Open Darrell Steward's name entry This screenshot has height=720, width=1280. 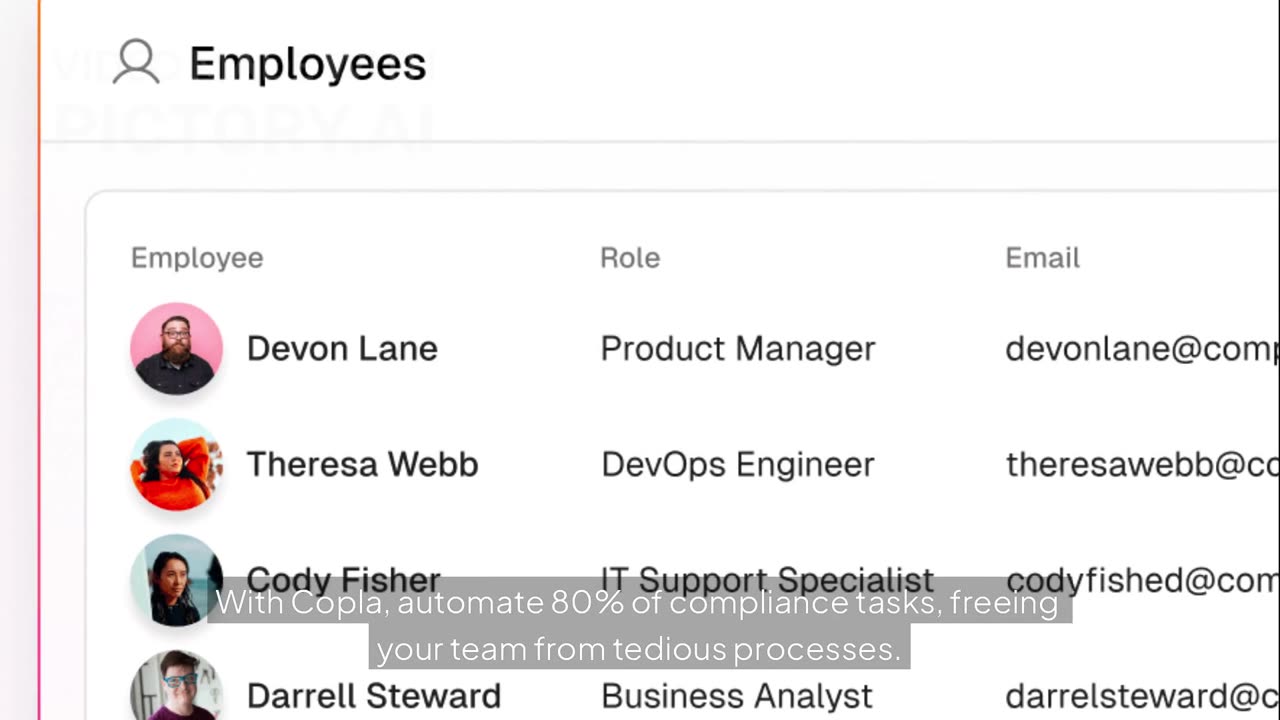coord(373,696)
